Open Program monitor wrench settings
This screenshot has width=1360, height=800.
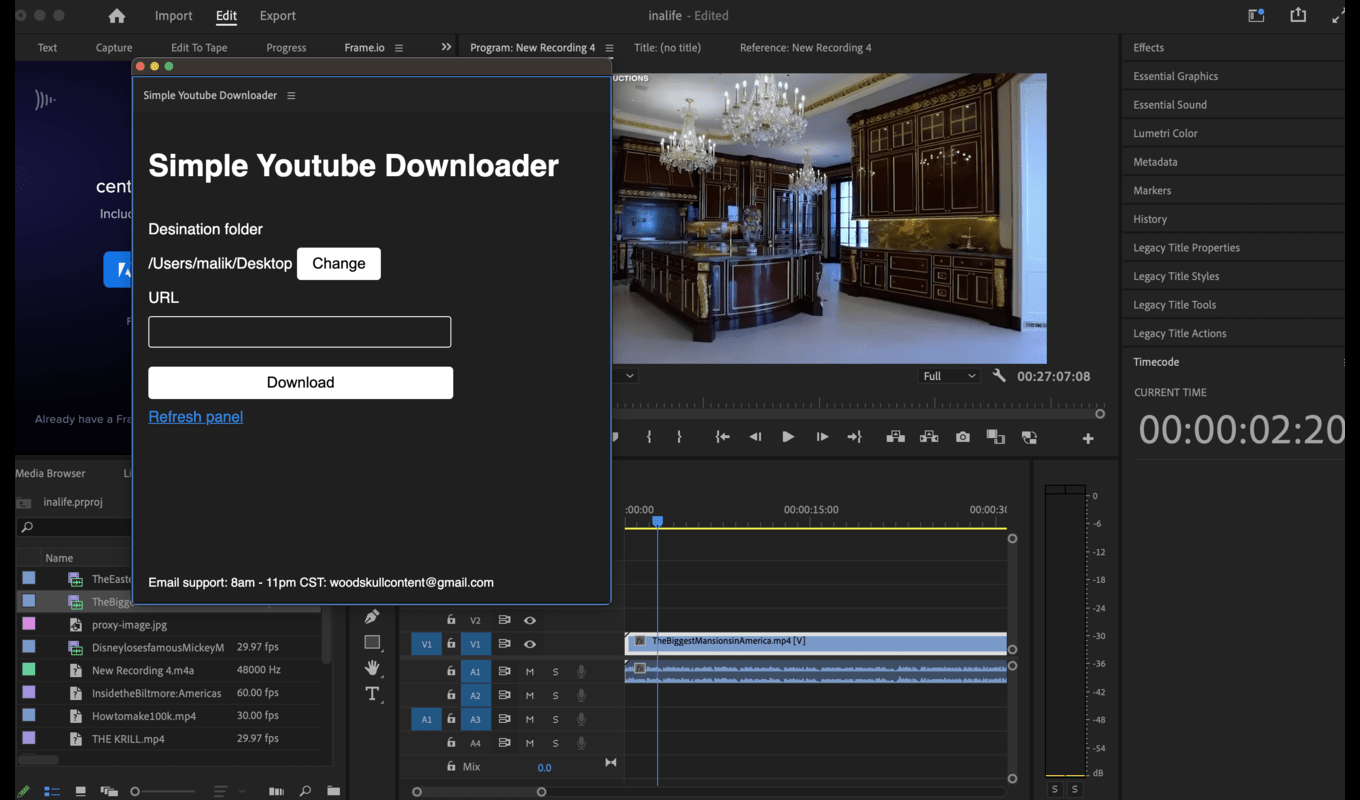pos(999,376)
